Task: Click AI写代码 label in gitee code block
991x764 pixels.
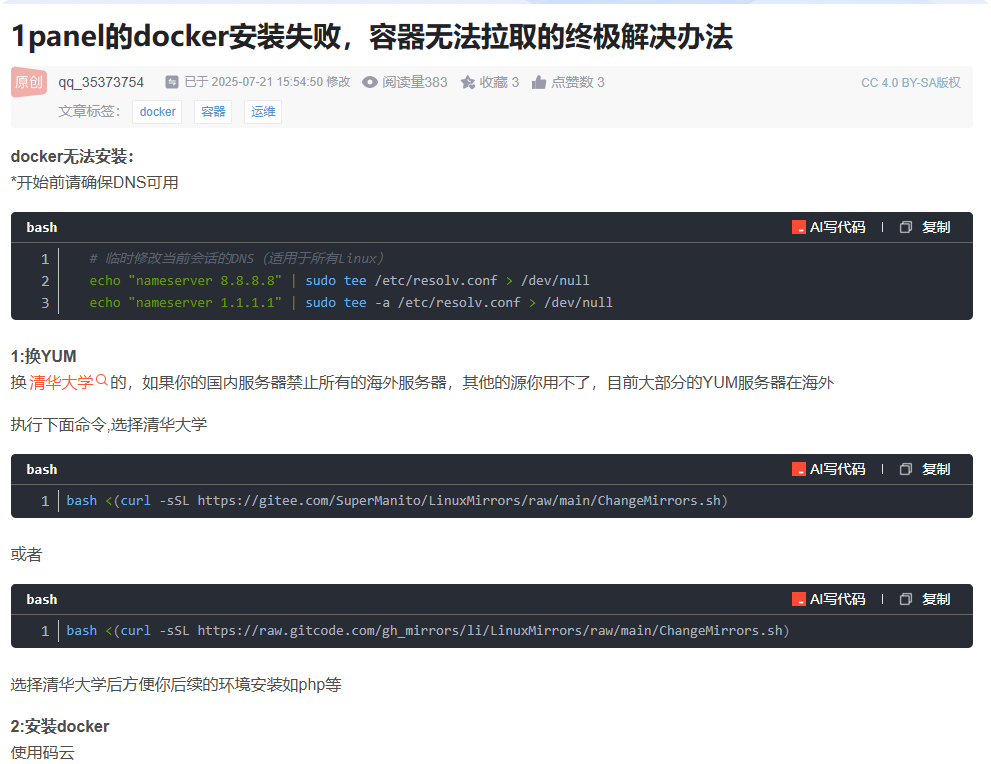Action: [837, 469]
